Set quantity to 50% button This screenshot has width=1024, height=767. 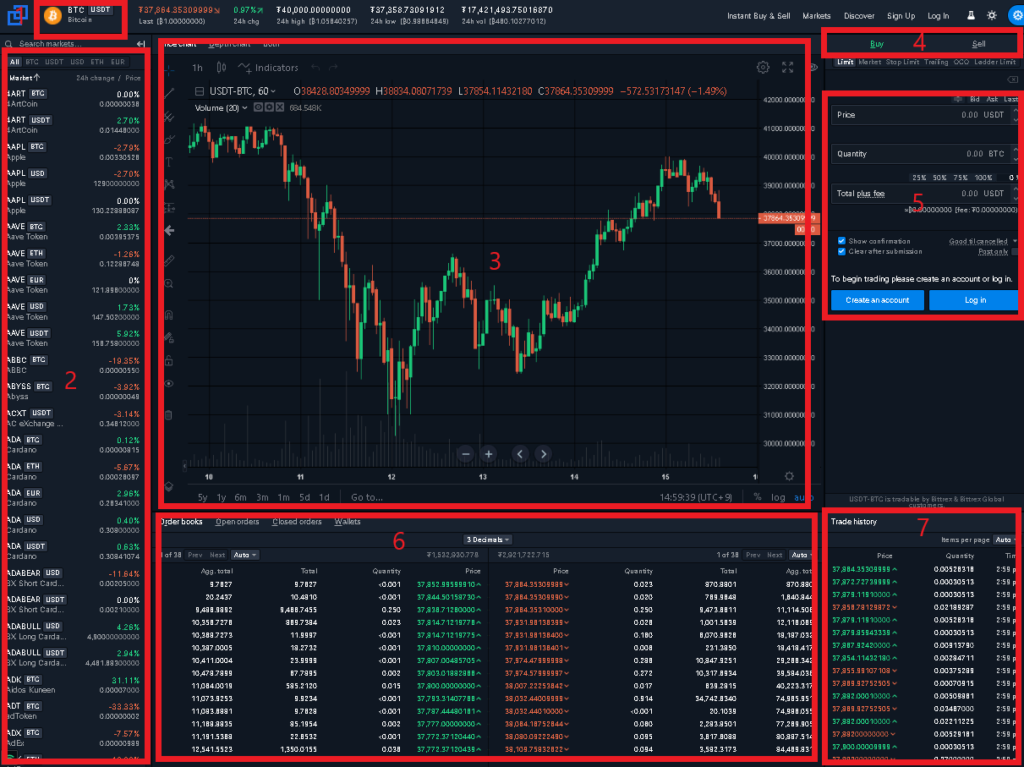click(940, 178)
